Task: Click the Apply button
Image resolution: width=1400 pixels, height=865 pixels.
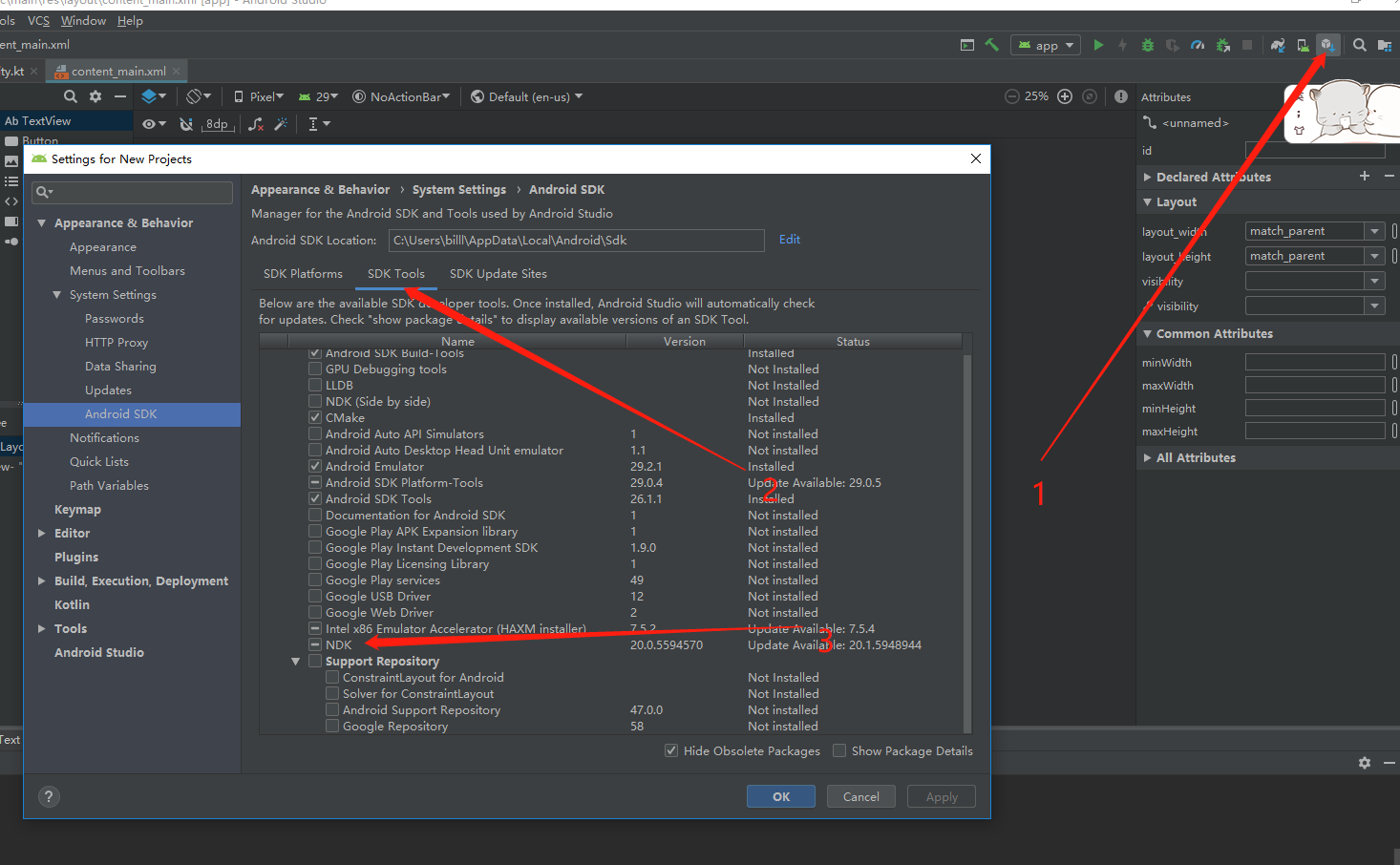Action: (942, 796)
